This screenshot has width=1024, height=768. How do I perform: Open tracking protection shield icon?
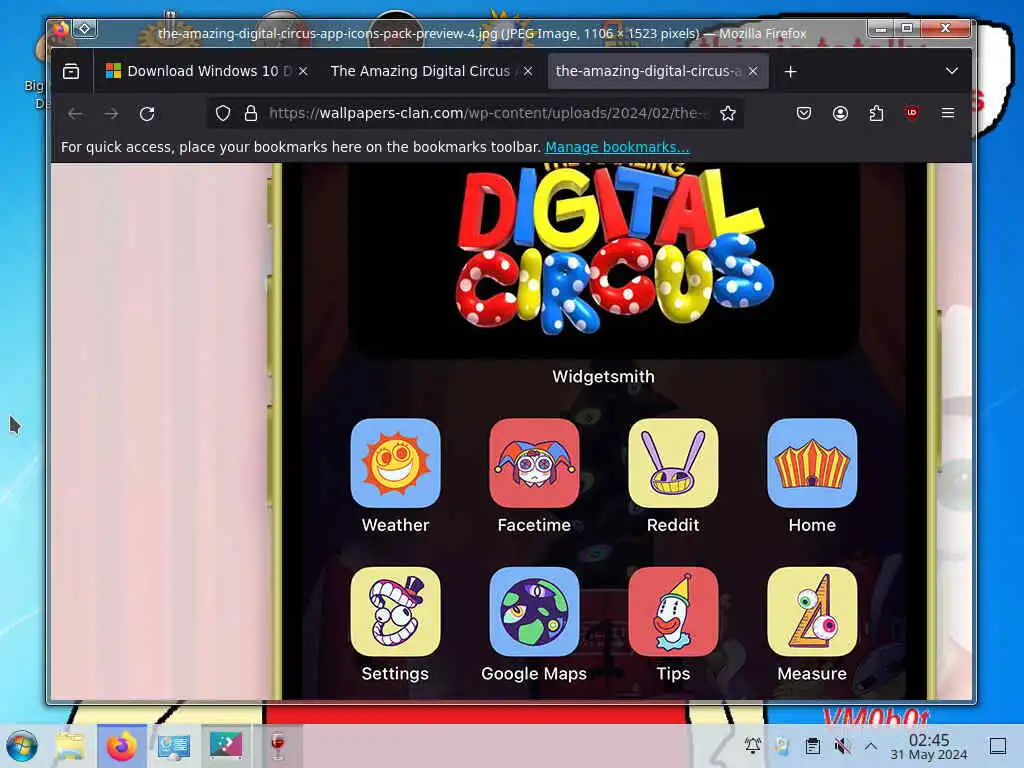click(x=223, y=113)
